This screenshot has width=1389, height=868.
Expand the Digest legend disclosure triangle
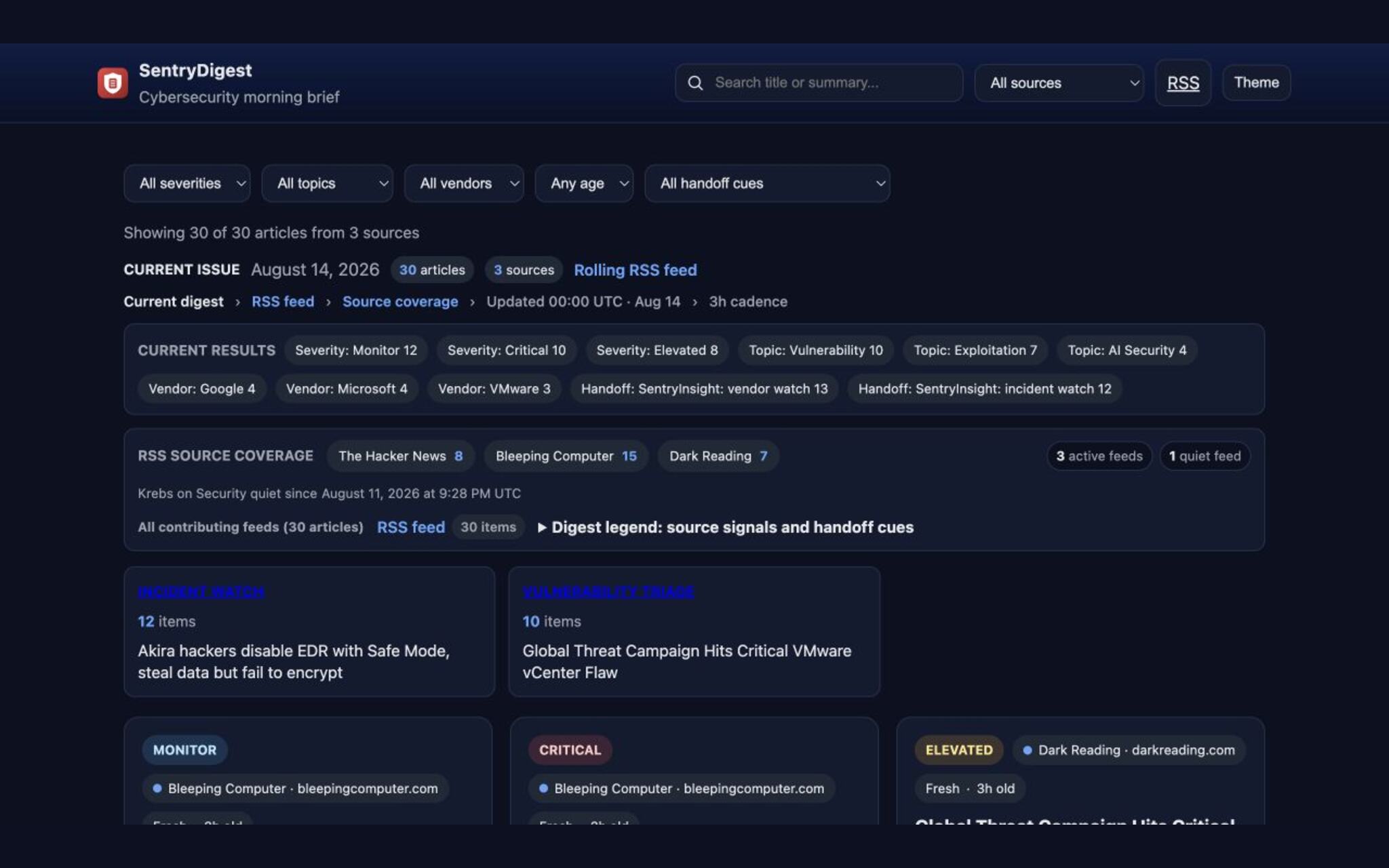542,528
